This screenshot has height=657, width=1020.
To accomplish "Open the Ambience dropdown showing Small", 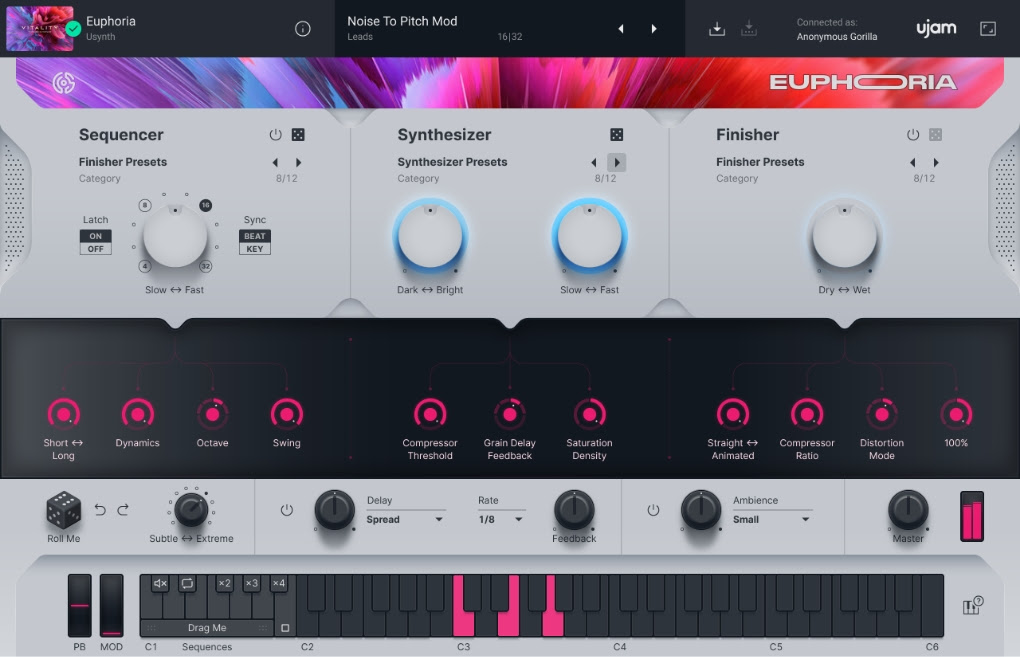I will click(x=772, y=519).
